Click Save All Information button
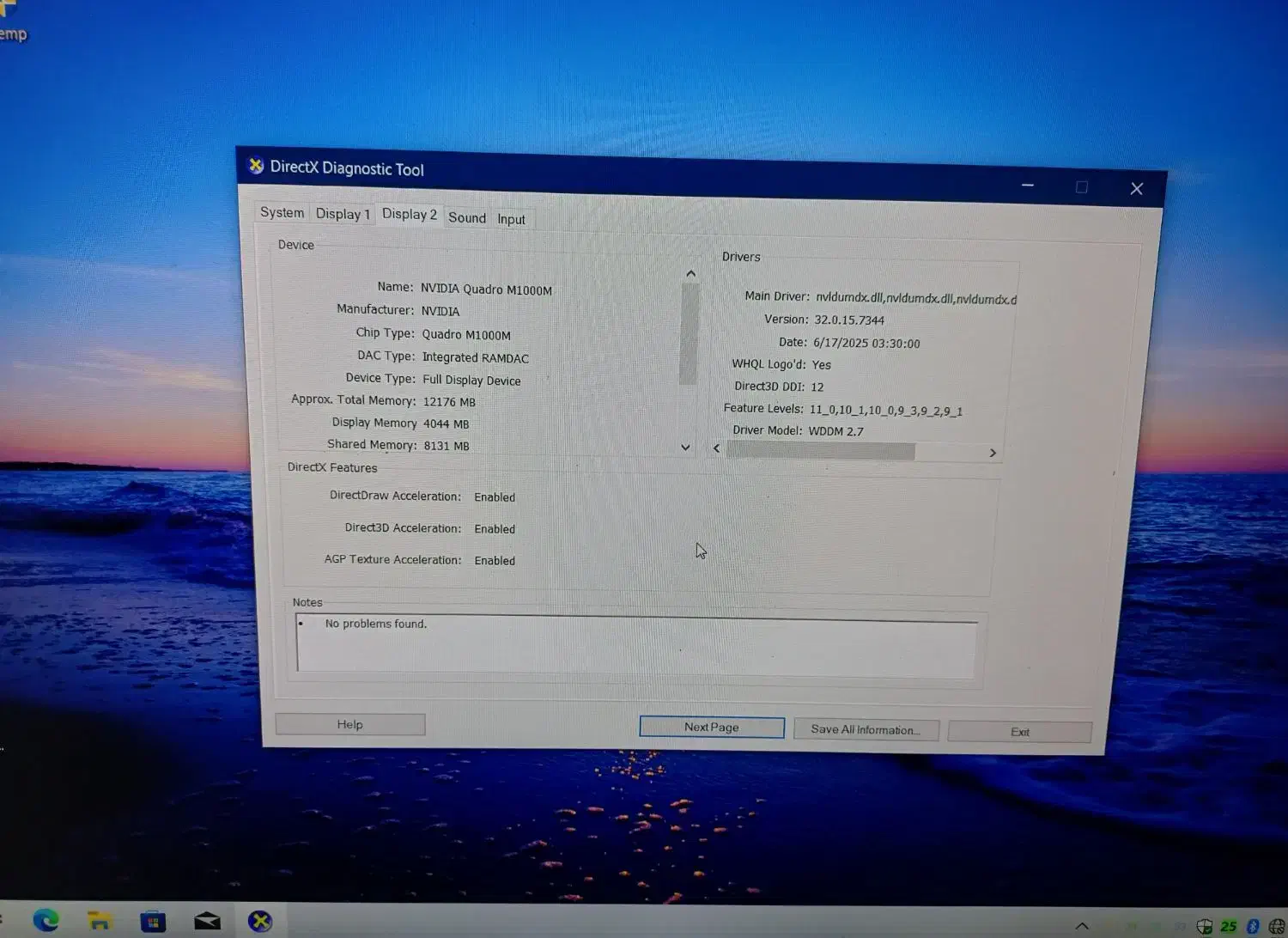 pos(866,729)
